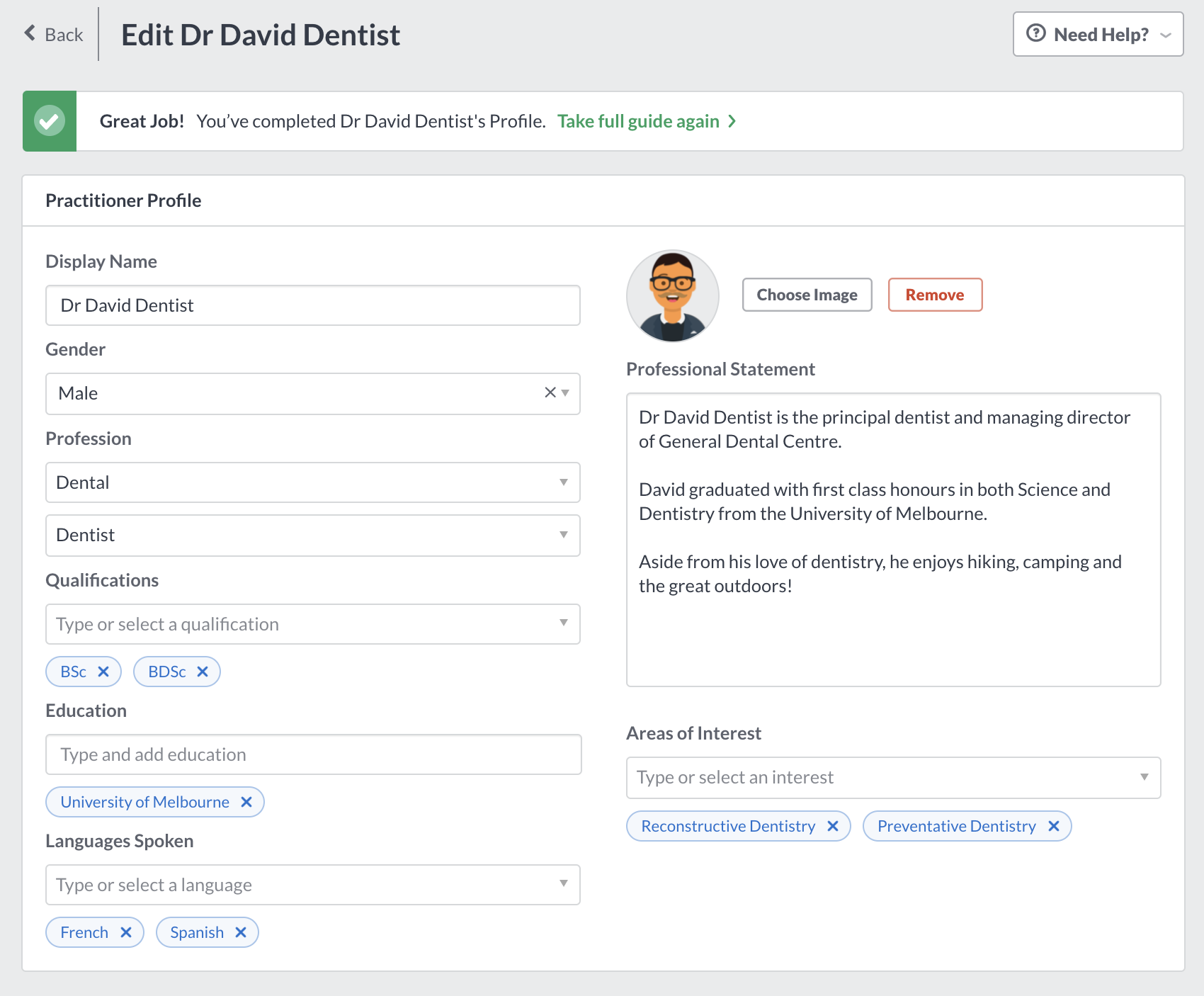Click the chevron after Take full guide
The height and width of the screenshot is (996, 1204).
click(732, 121)
